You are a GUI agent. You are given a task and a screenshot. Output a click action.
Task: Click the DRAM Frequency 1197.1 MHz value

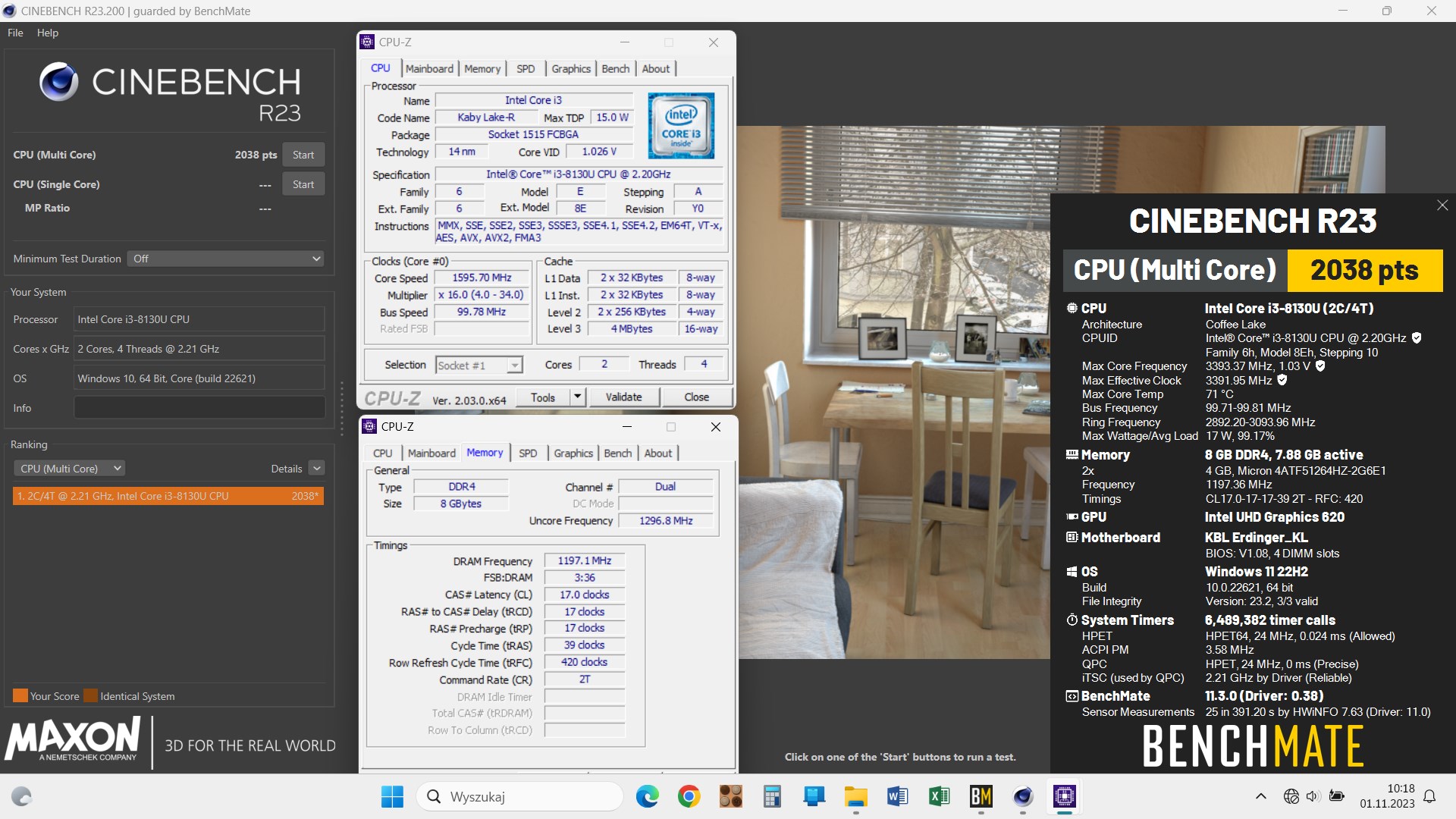pos(585,560)
